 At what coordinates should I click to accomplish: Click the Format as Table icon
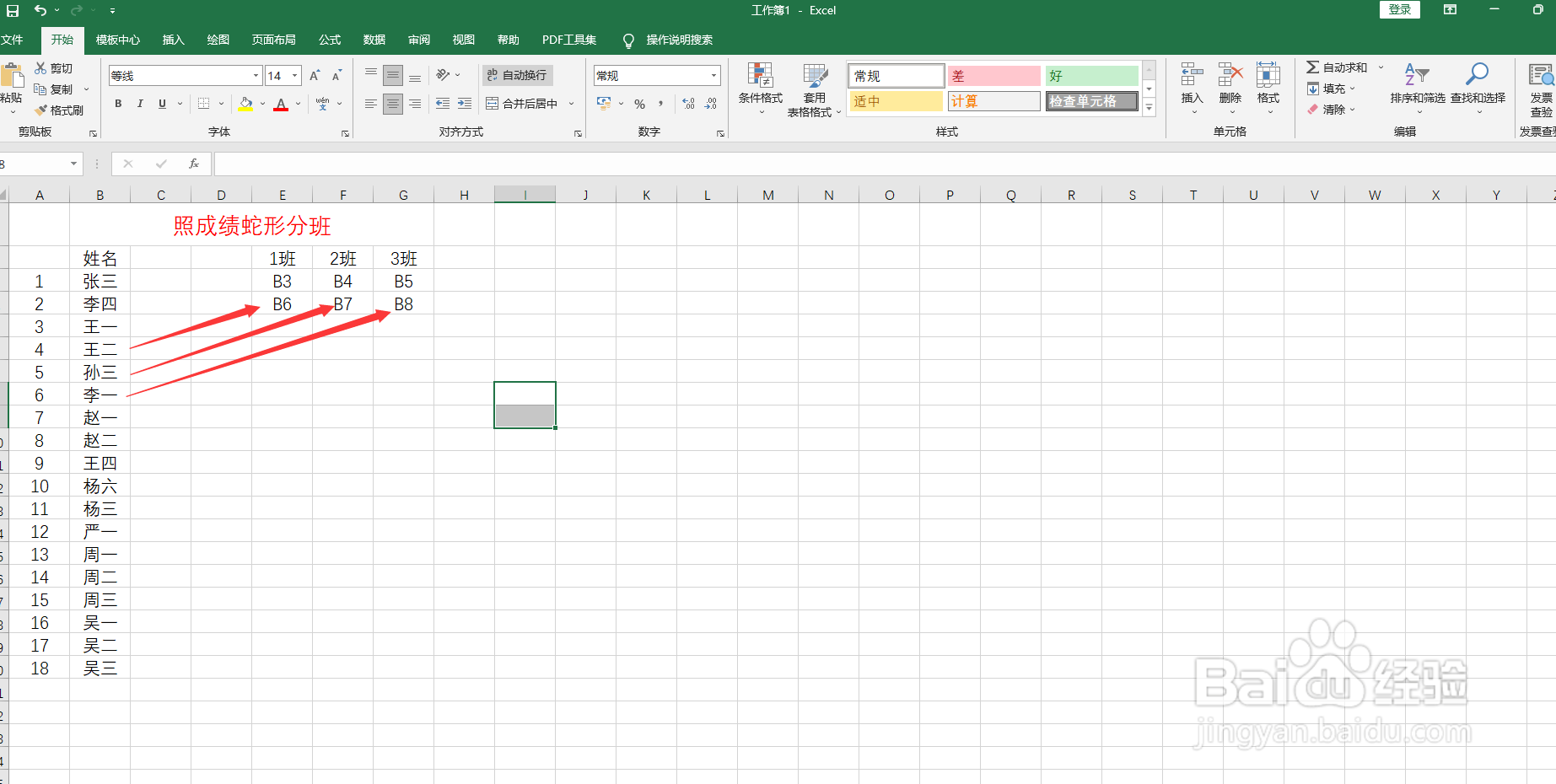coord(815,76)
